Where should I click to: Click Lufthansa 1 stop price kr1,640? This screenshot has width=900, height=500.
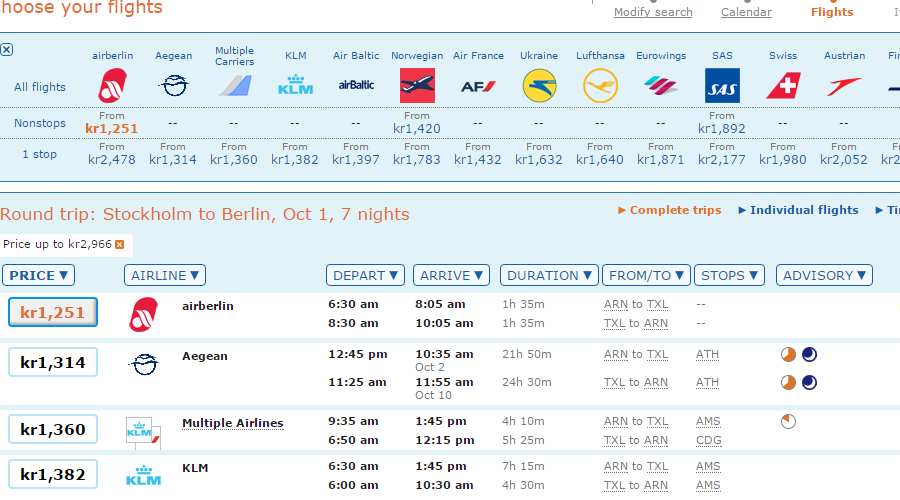(600, 160)
